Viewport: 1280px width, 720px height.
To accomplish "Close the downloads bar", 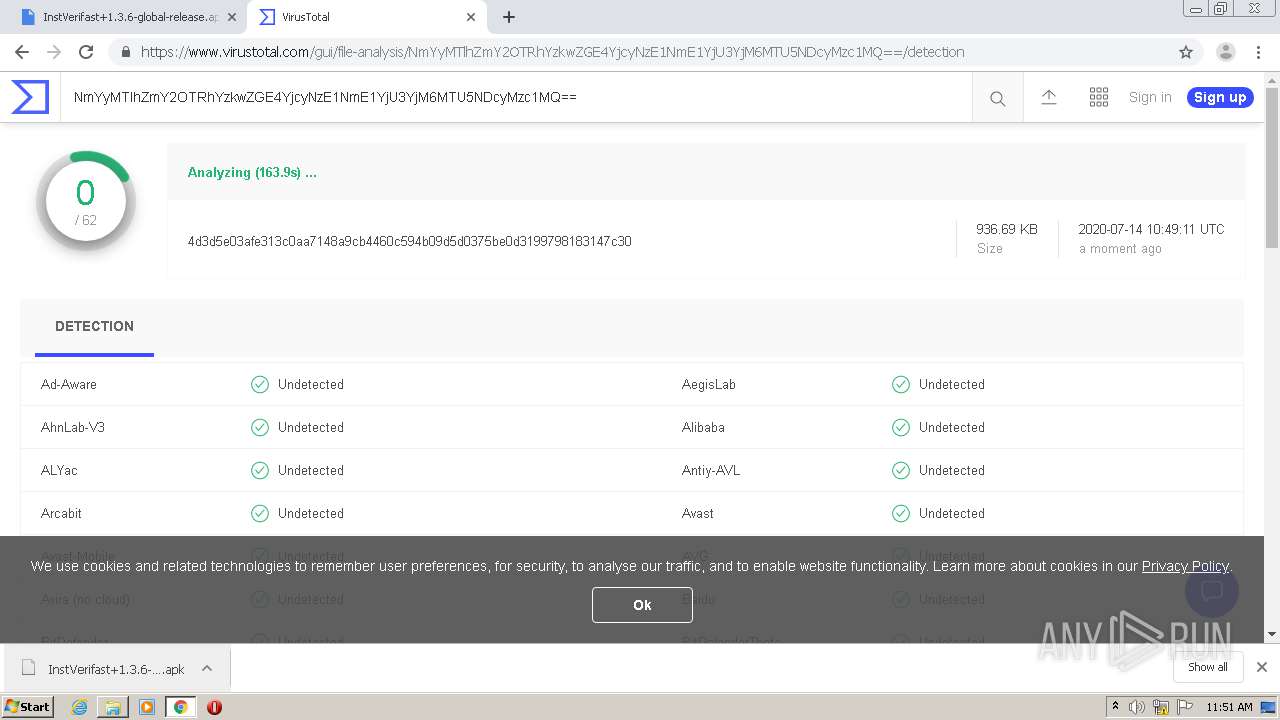I will pos(1262,667).
